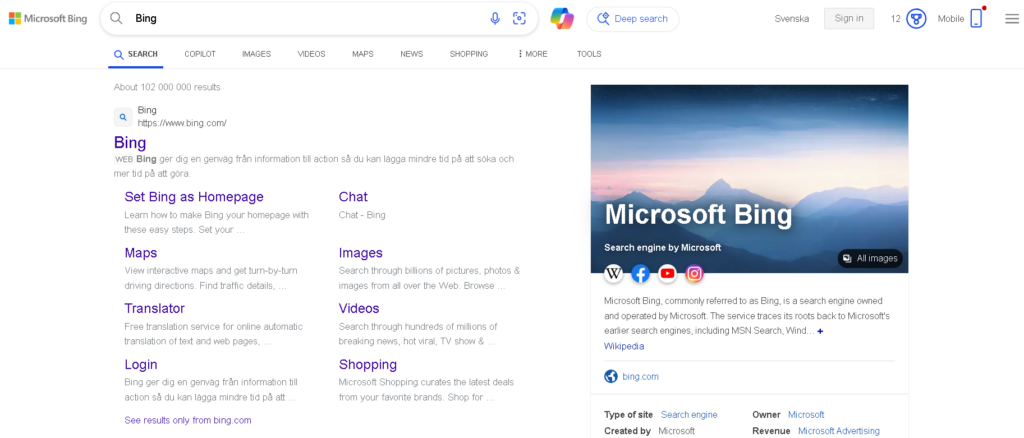Open the Shopping sitelink

pyautogui.click(x=368, y=364)
